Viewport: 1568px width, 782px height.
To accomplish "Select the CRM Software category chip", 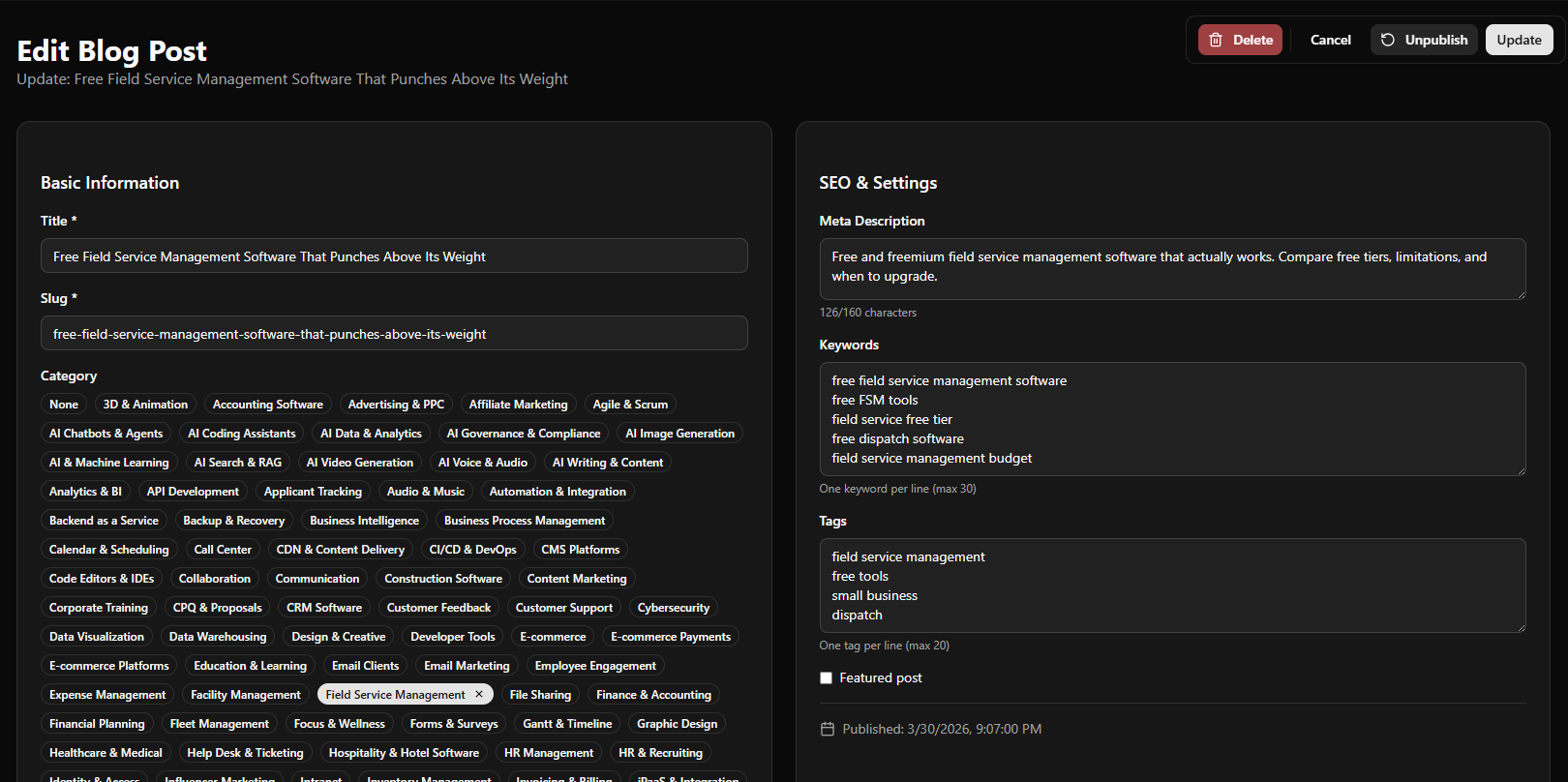I will [323, 608].
